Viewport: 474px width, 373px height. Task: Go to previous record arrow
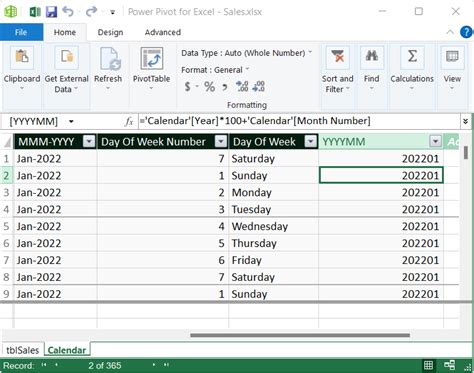(x=57, y=365)
